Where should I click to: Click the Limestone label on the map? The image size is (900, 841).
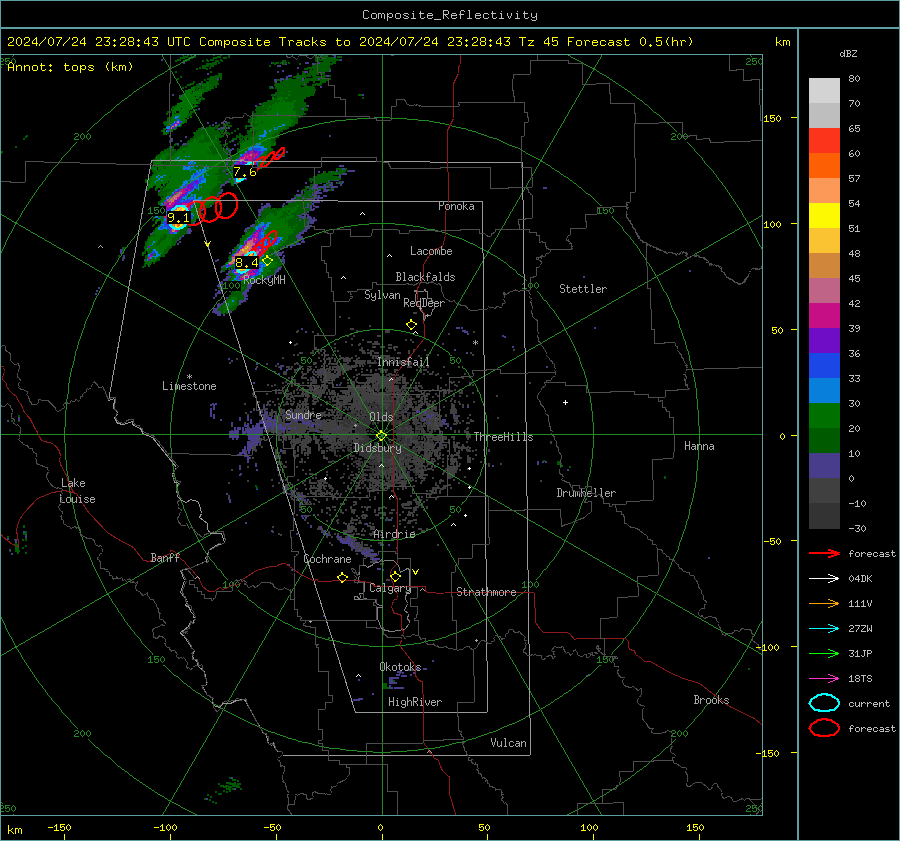tap(189, 386)
